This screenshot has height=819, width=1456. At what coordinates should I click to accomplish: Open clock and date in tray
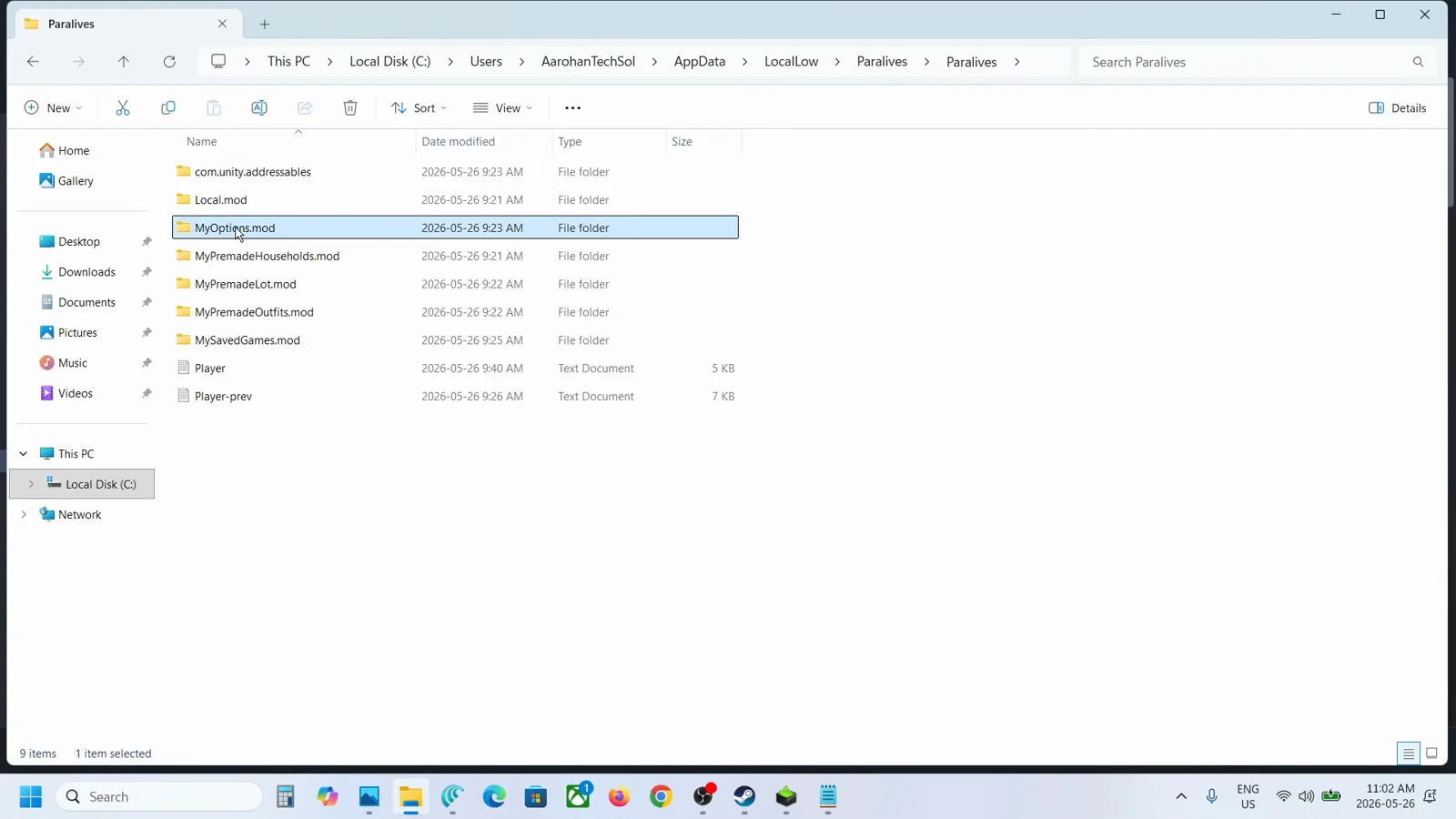point(1385,796)
